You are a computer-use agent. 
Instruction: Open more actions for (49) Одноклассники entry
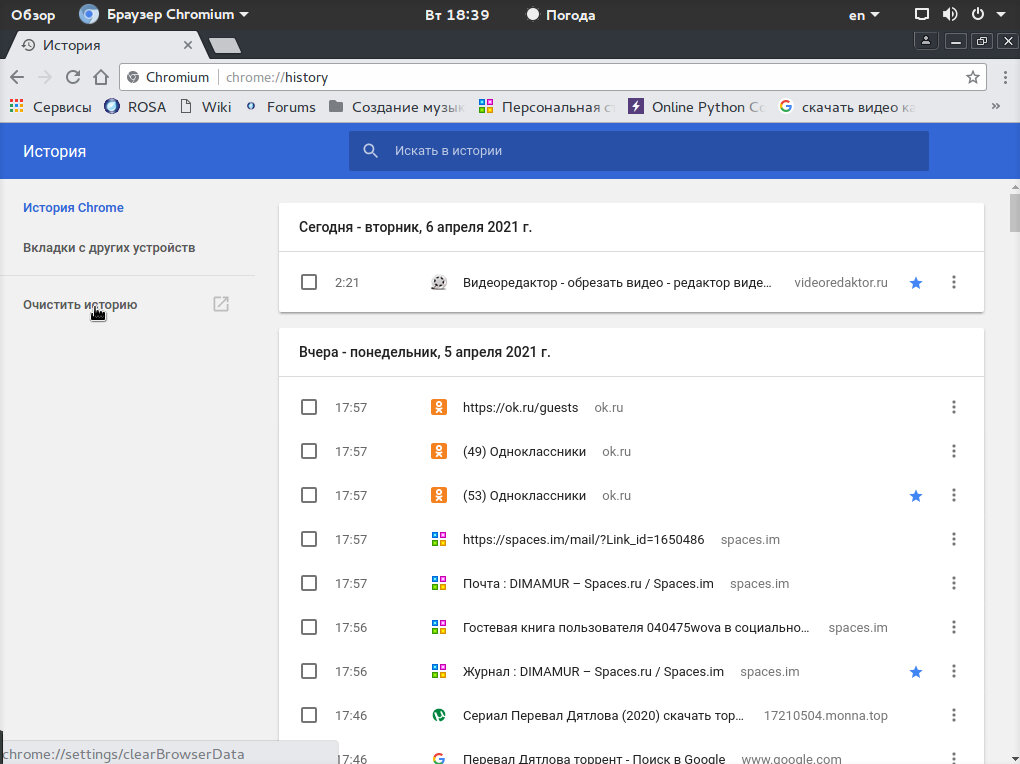(x=954, y=451)
